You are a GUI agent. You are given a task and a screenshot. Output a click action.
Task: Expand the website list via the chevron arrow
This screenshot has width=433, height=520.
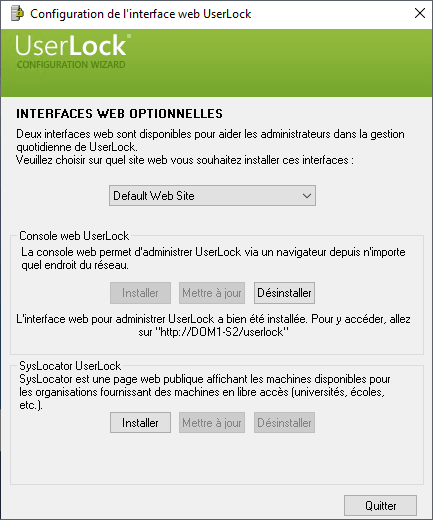307,196
